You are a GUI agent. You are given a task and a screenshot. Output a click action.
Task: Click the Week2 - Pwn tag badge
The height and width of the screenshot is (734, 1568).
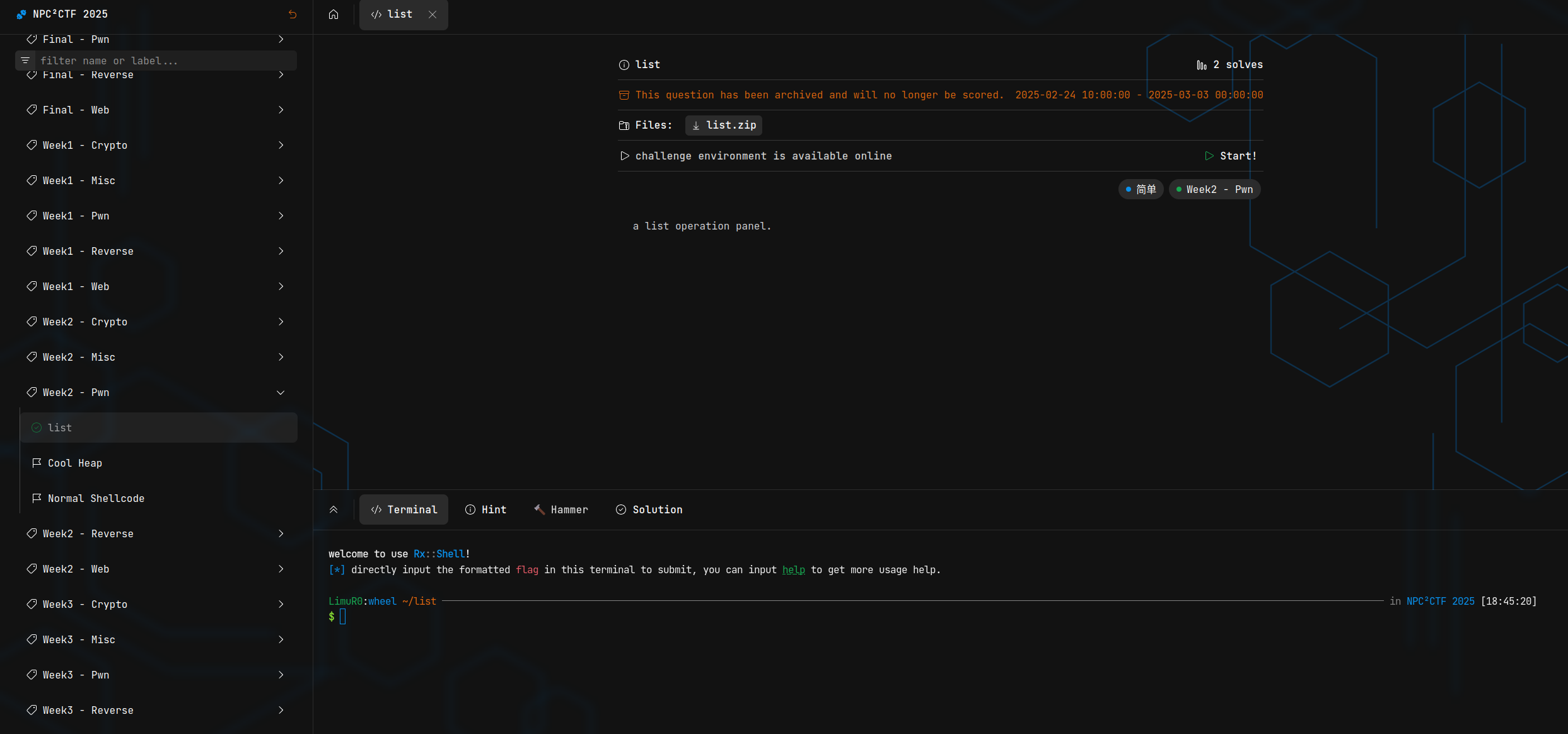(x=1214, y=190)
